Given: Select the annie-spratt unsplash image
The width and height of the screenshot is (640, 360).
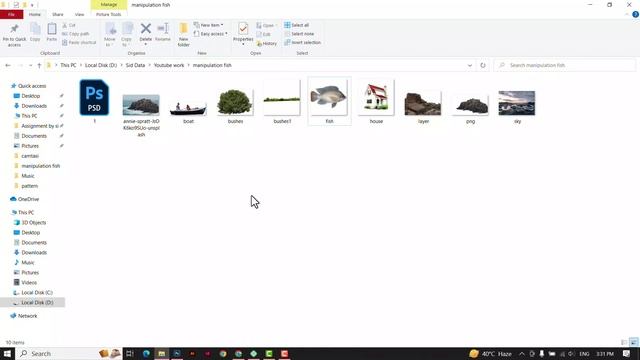Looking at the screenshot, I should tap(141, 105).
